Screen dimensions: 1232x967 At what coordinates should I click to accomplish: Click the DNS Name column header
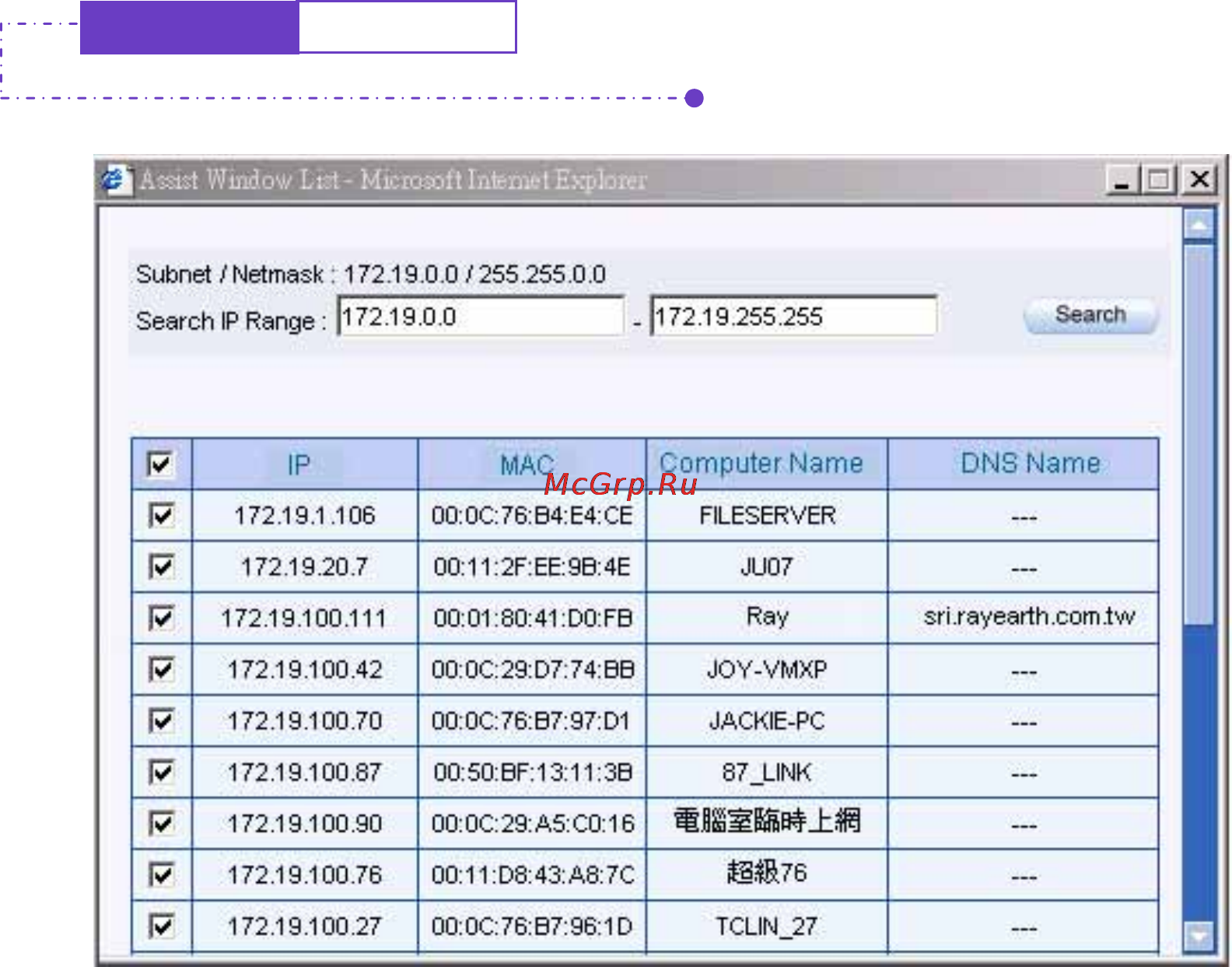tap(1024, 464)
